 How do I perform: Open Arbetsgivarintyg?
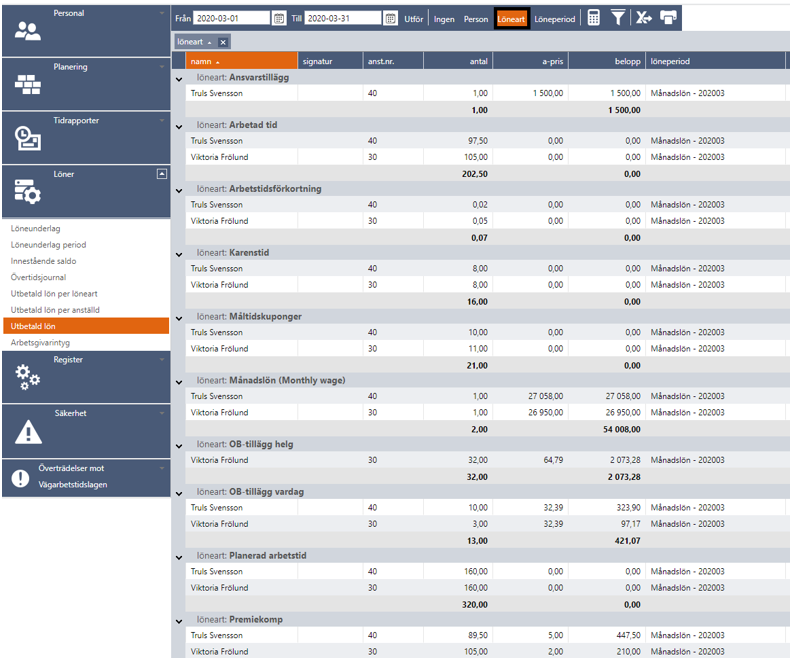click(40, 342)
